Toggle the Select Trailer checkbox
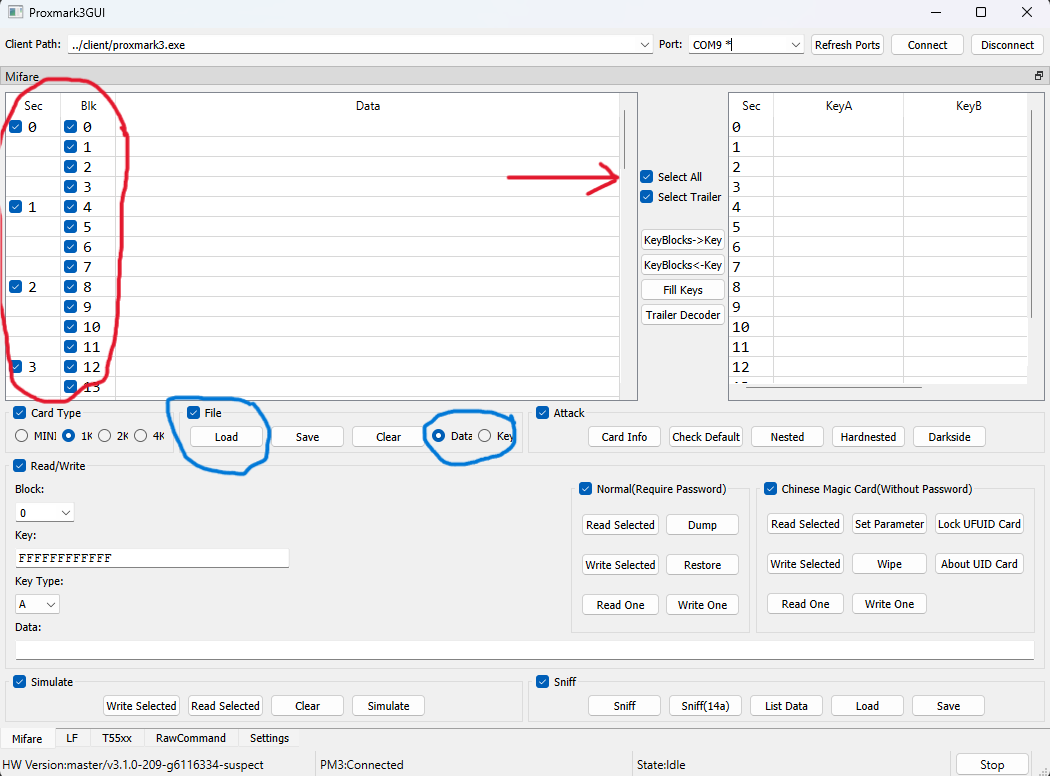The width and height of the screenshot is (1050, 776). coord(646,197)
